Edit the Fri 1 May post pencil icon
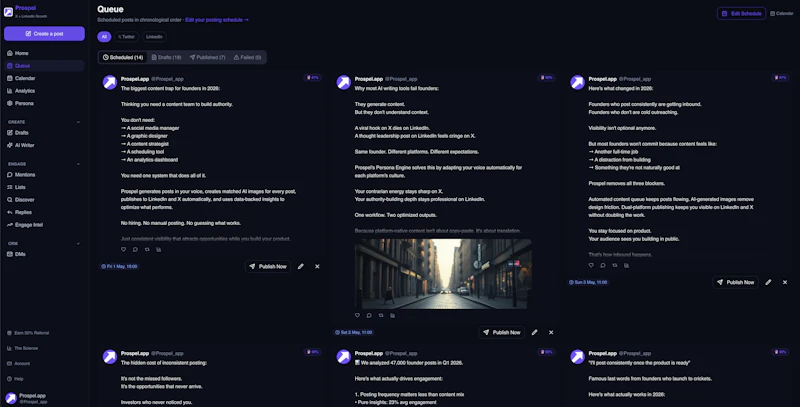 [301, 266]
